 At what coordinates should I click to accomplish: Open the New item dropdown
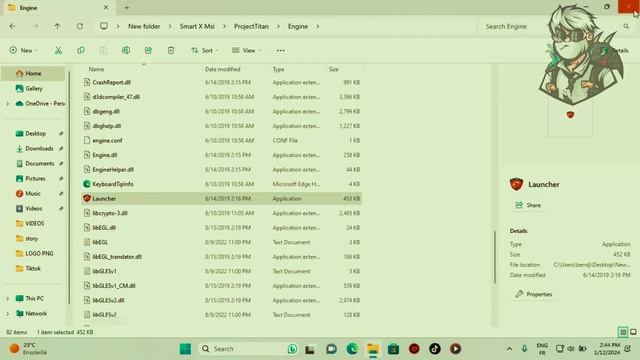[x=24, y=50]
